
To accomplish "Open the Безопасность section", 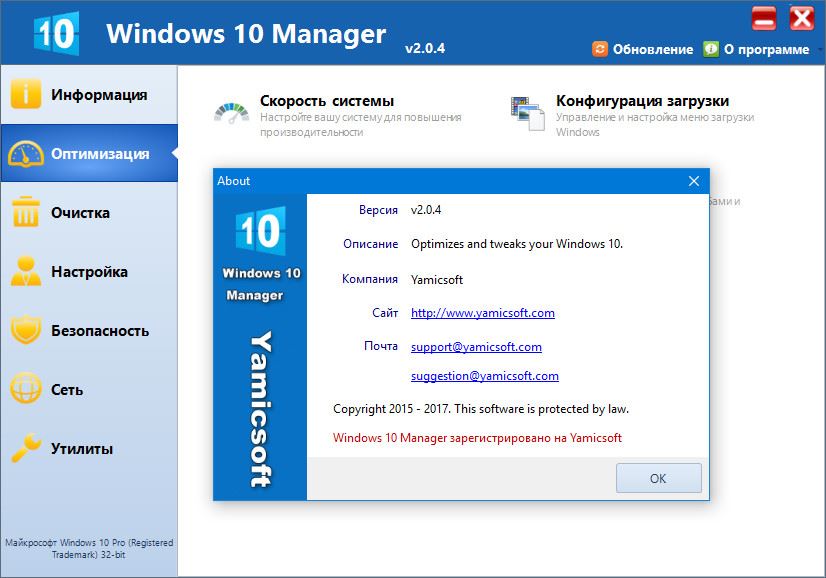I will (x=89, y=330).
